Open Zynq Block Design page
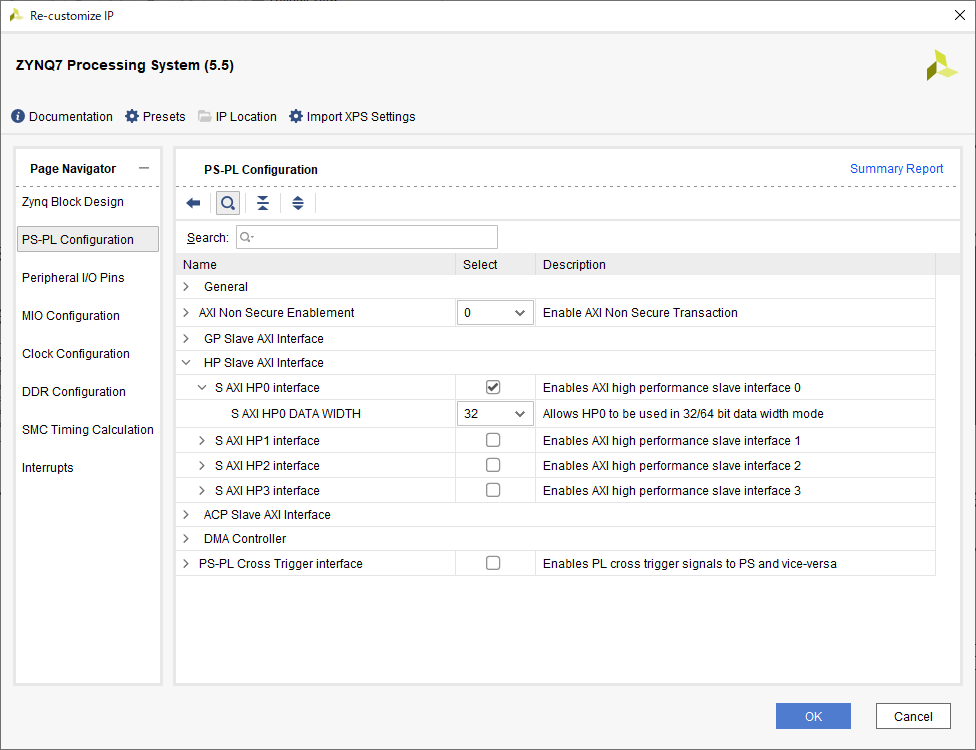 pyautogui.click(x=73, y=202)
